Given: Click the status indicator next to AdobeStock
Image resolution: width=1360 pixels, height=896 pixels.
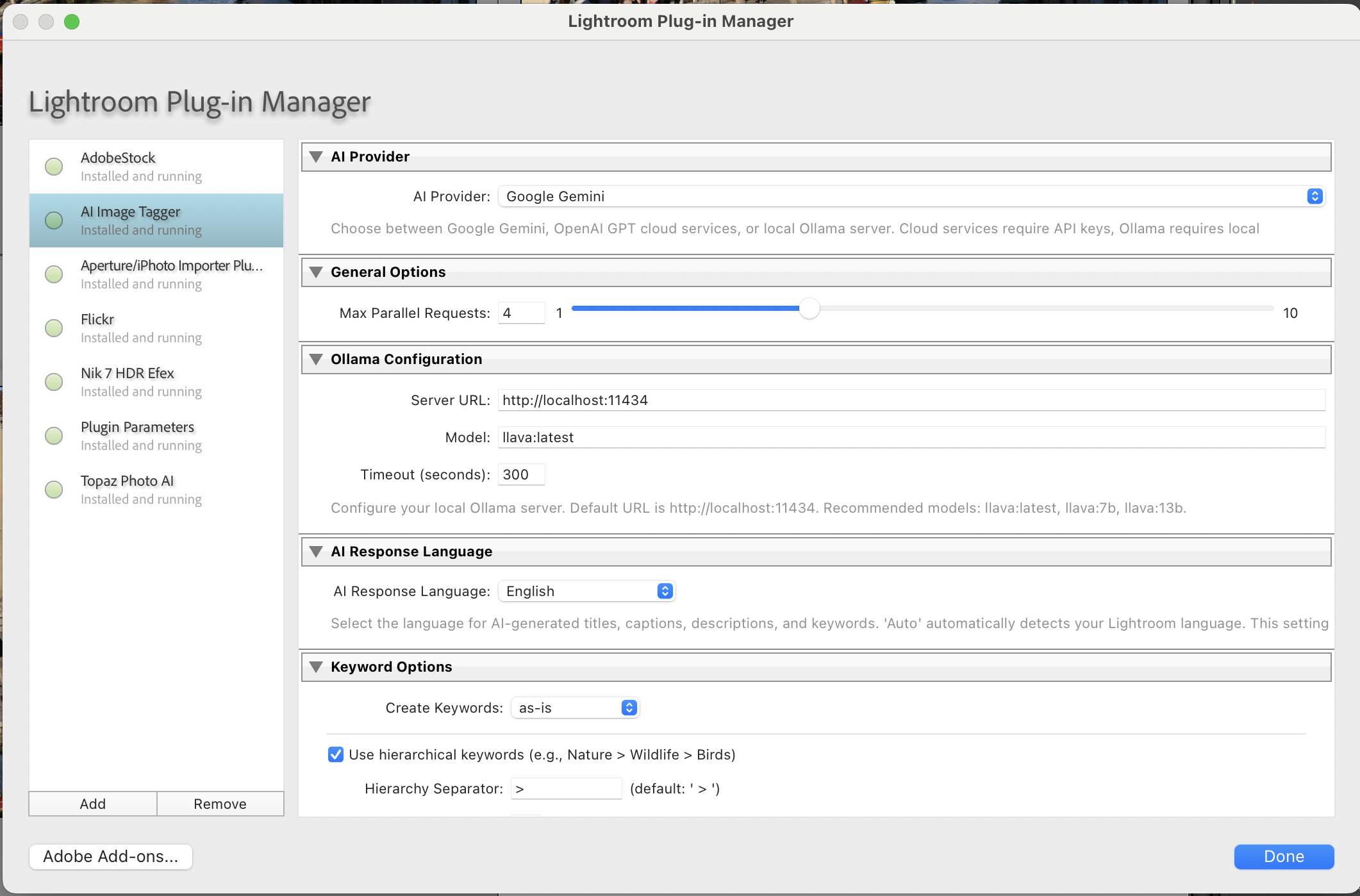Looking at the screenshot, I should coord(54,166).
